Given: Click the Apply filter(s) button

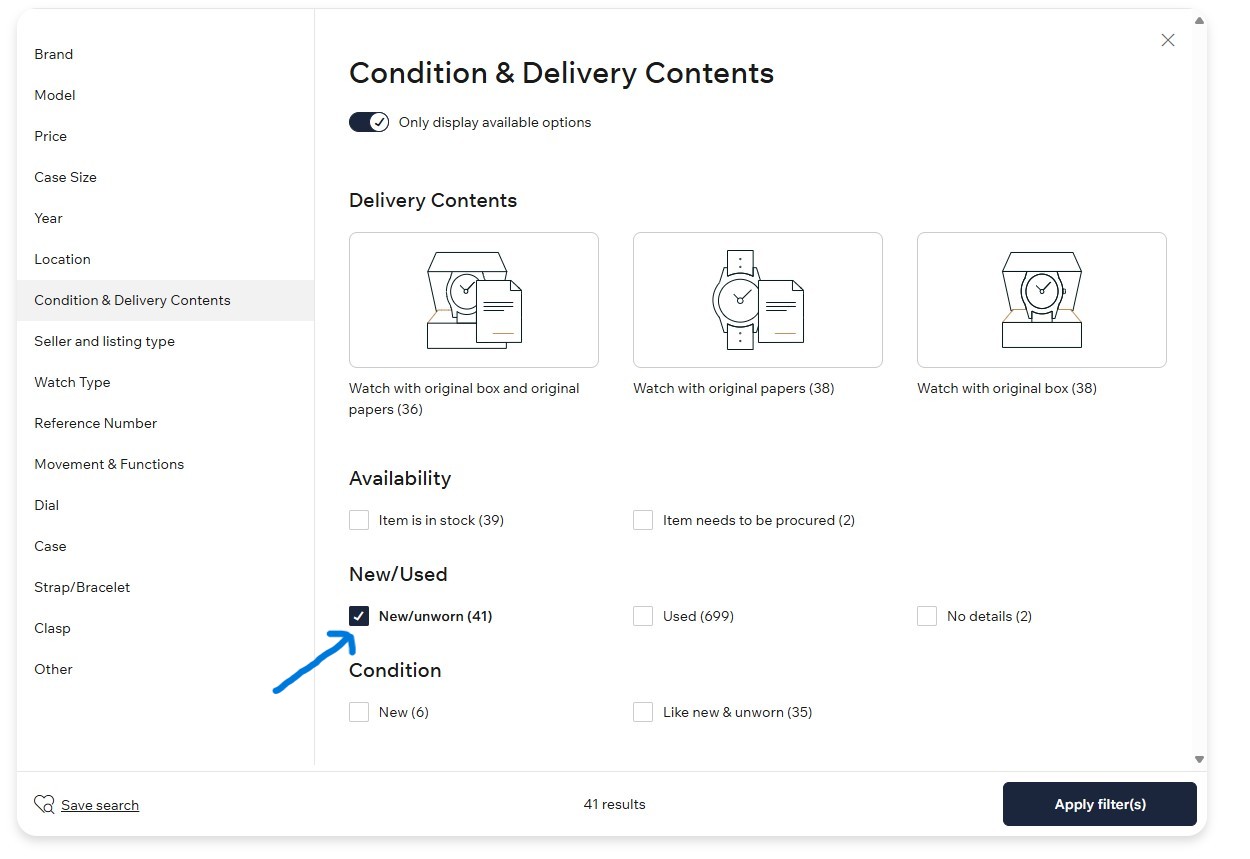Looking at the screenshot, I should coord(1099,804).
